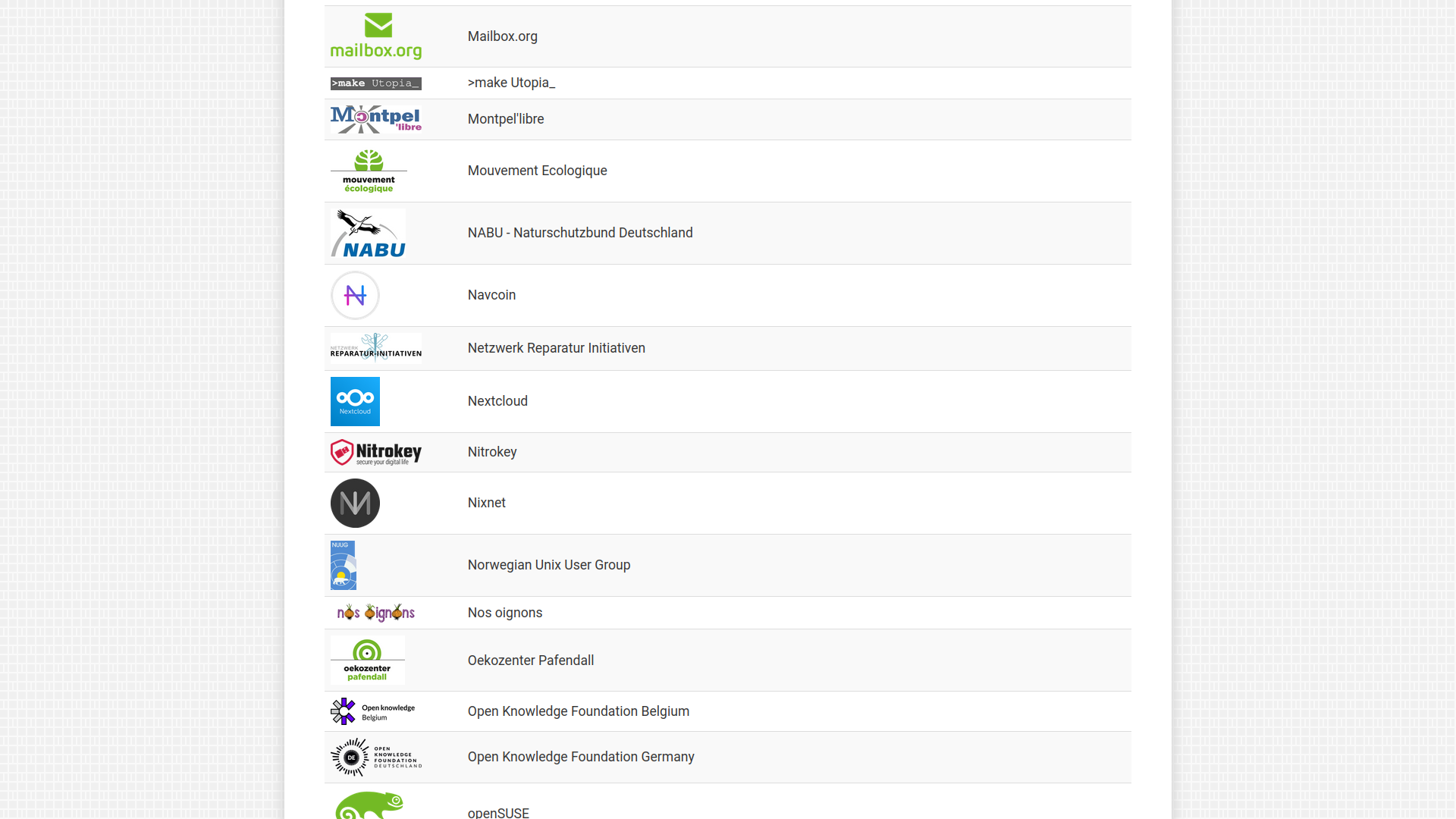Screen dimensions: 1456x819
Task: Open the Open Knowledge Foundation Deutschland logo
Action: click(376, 757)
